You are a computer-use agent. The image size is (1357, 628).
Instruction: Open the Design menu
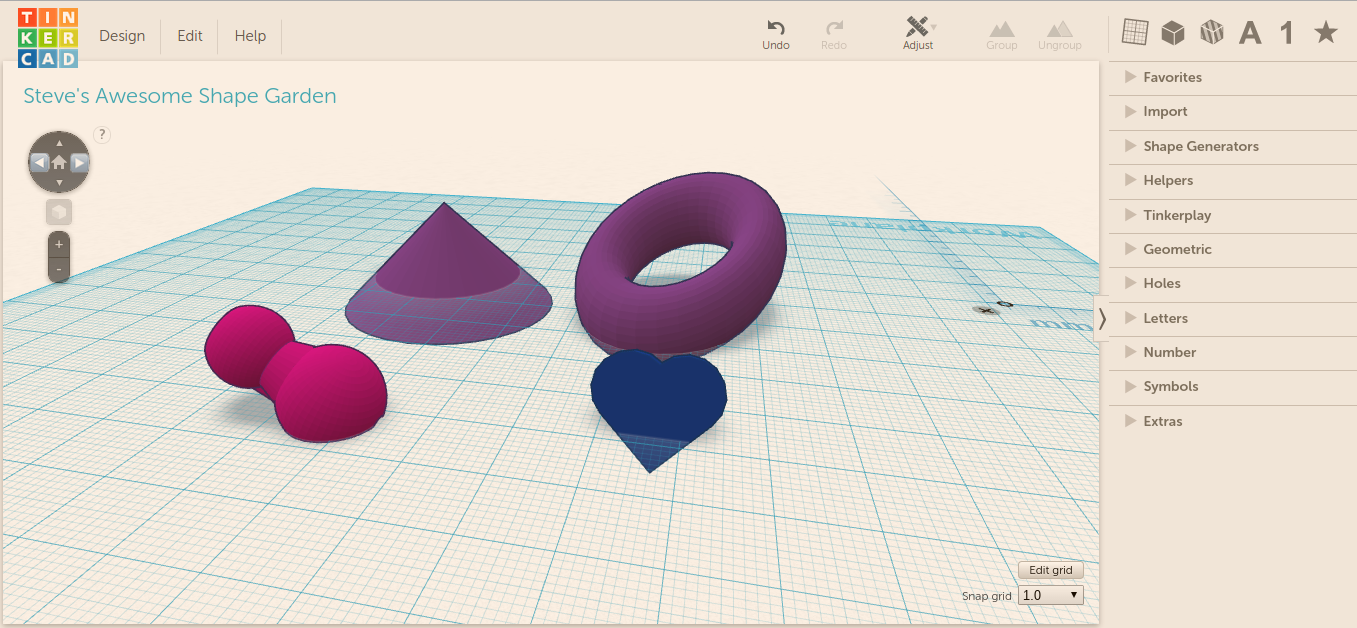[122, 36]
